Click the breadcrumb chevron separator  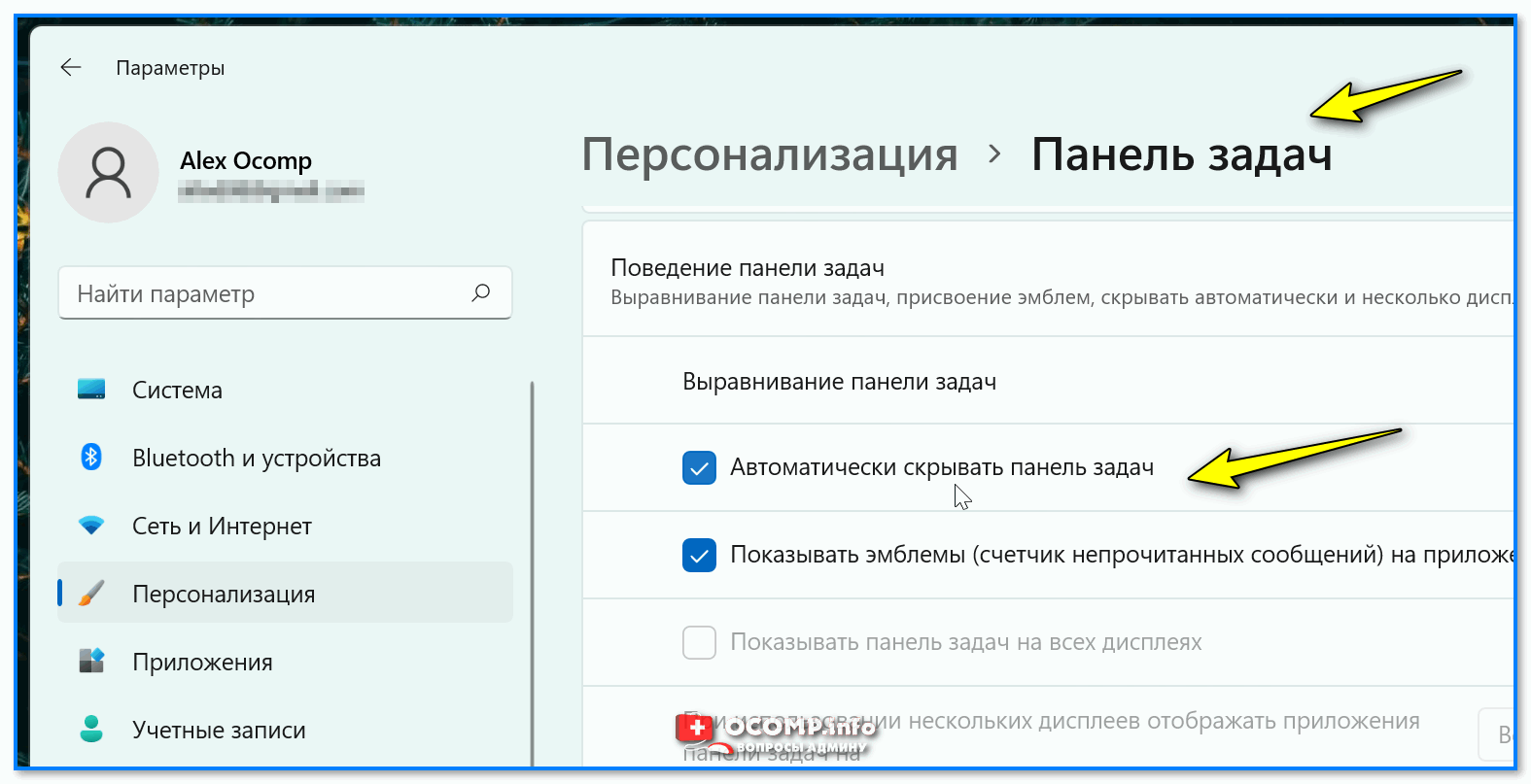click(x=993, y=153)
